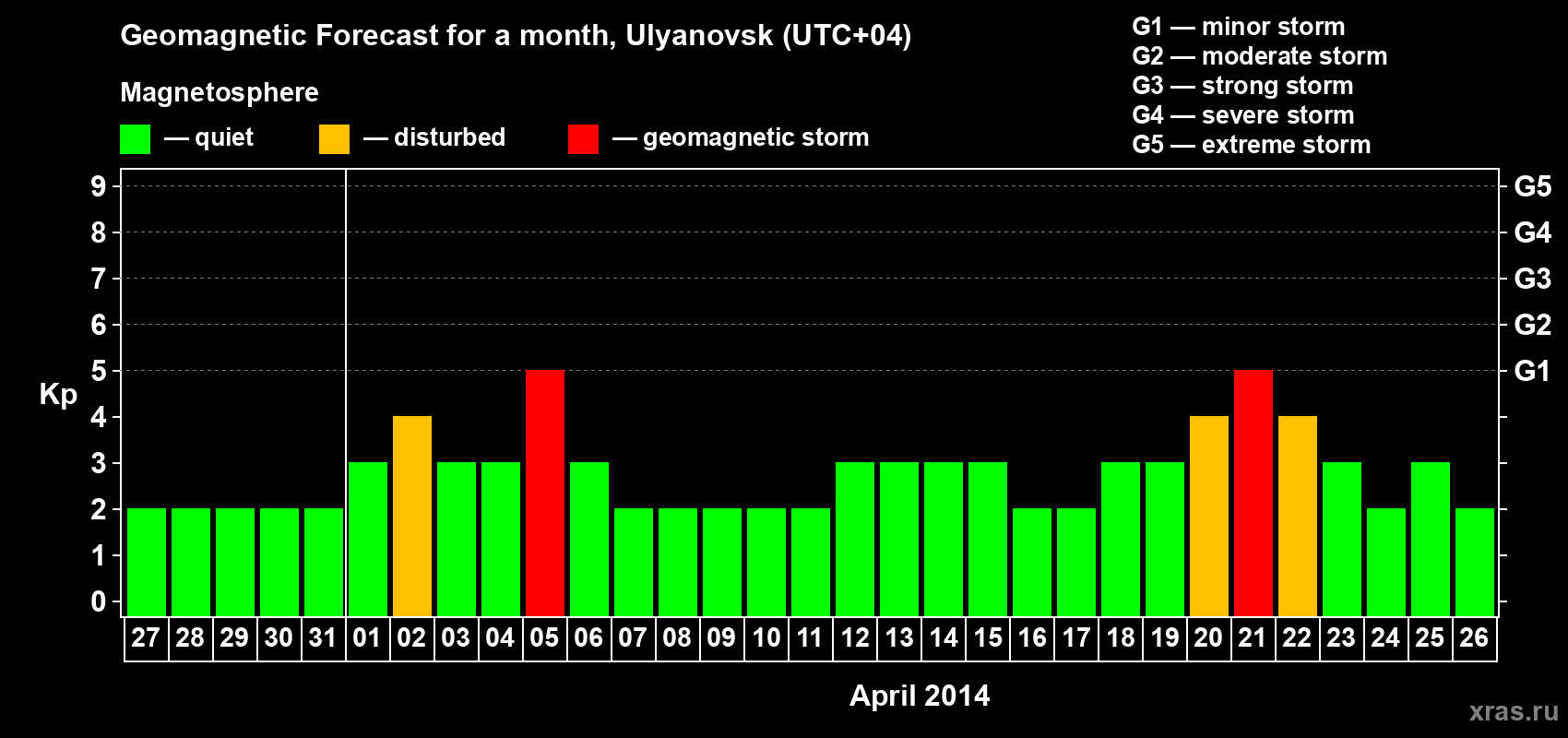Click the Kp value 0 axis tick
This screenshot has width=1568, height=738.
click(99, 601)
